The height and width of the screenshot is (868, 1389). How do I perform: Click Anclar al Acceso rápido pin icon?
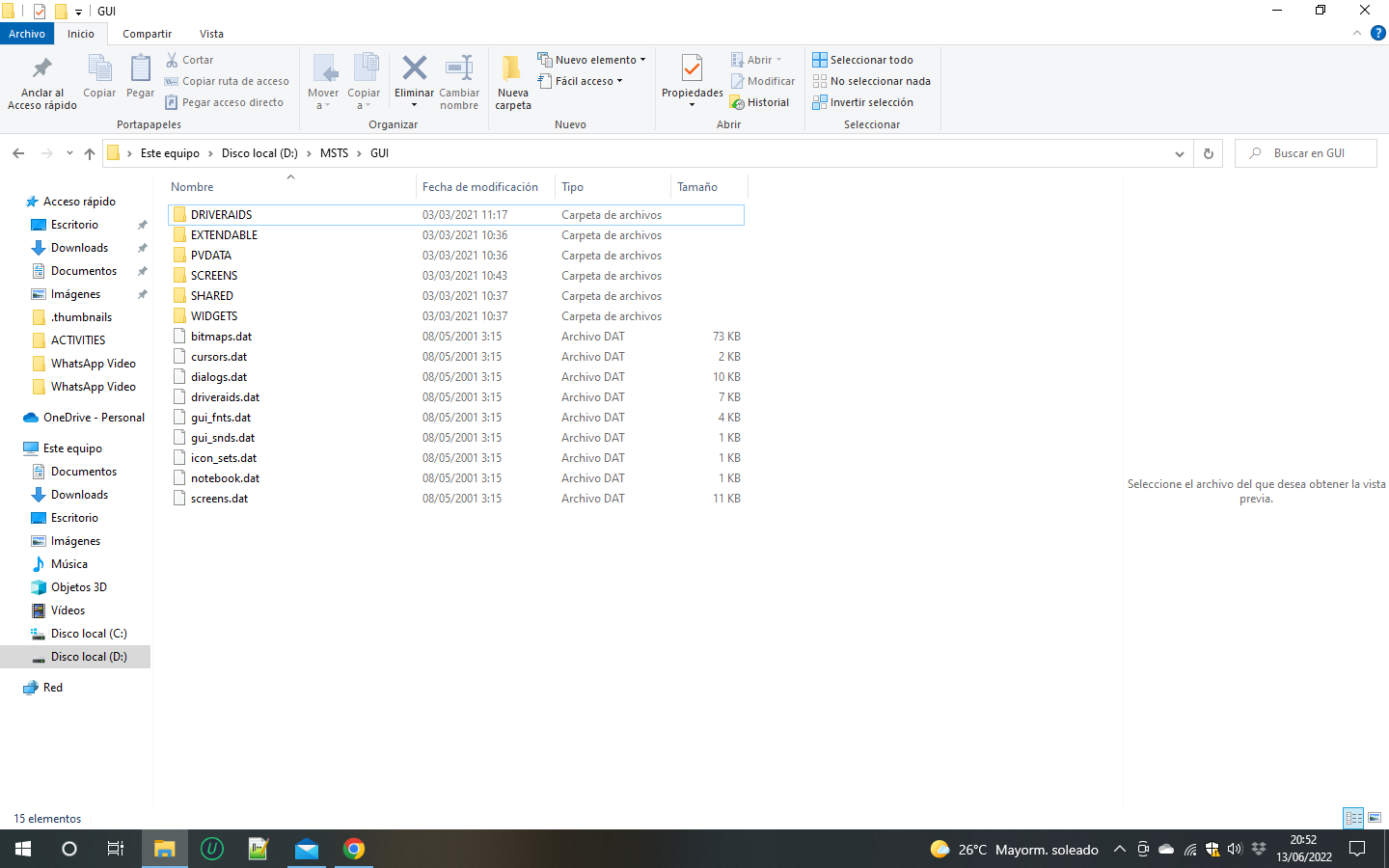41,69
